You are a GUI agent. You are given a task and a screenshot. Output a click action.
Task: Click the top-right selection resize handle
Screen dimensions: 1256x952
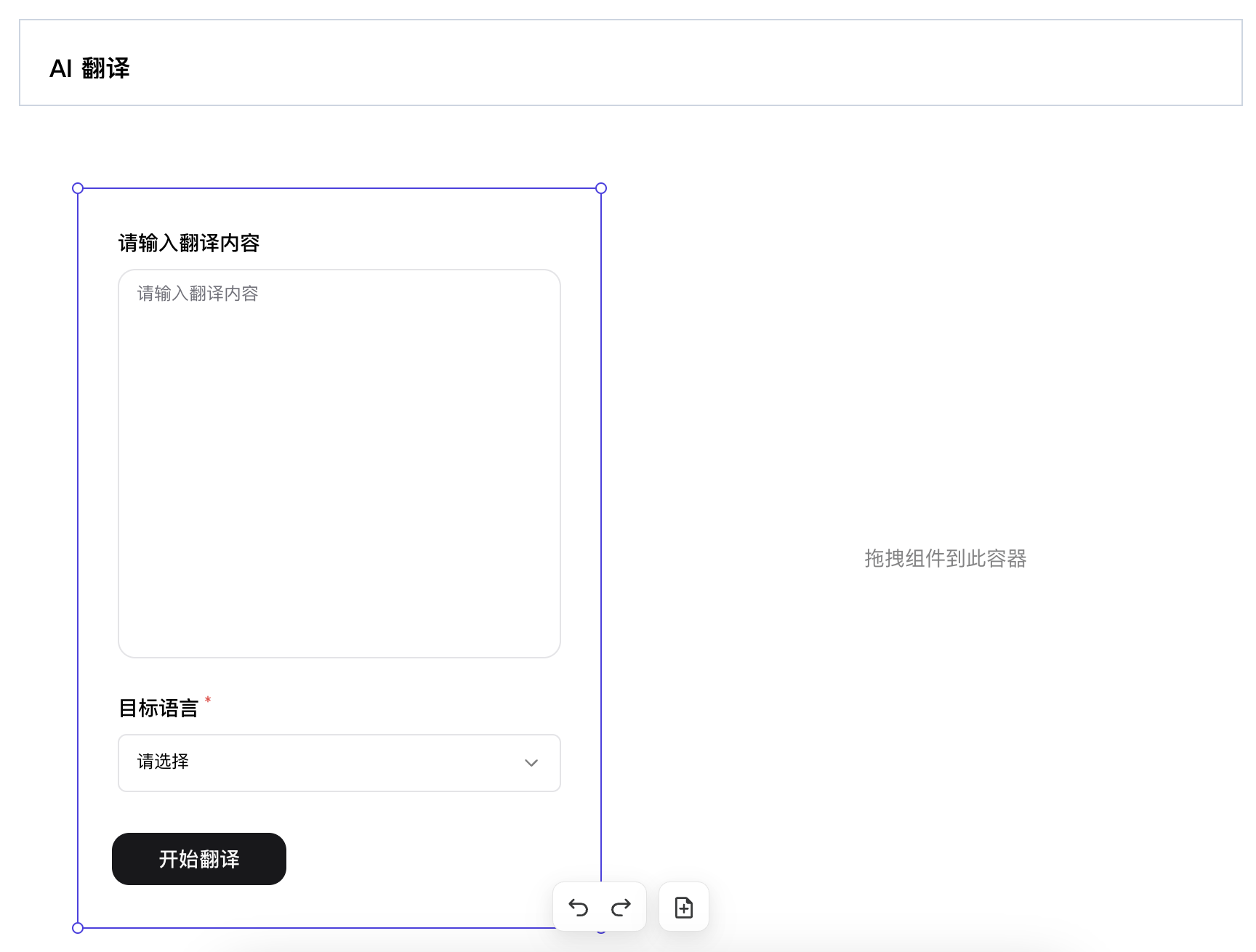(601, 188)
